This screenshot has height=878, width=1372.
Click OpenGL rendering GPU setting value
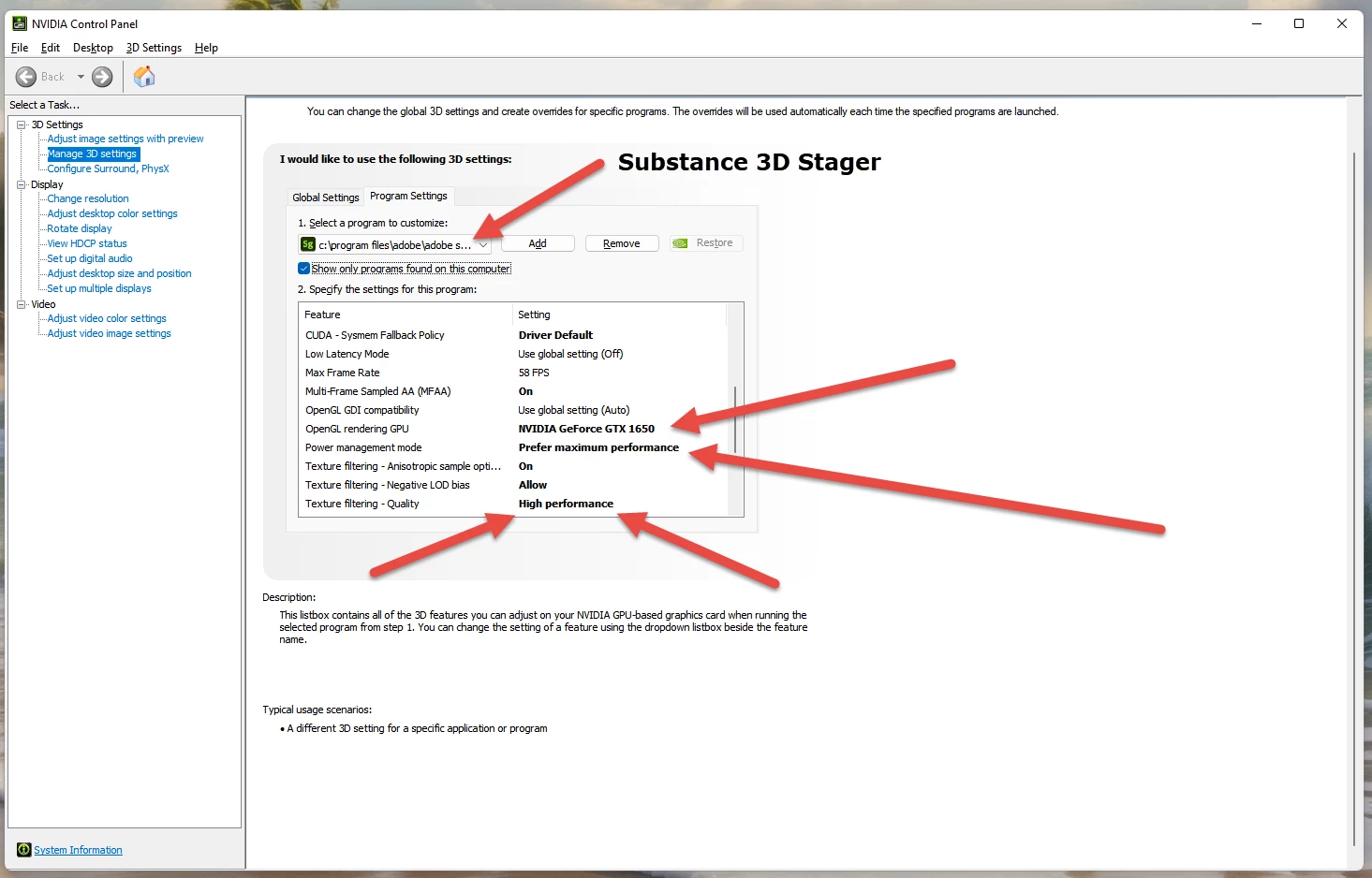pos(586,429)
